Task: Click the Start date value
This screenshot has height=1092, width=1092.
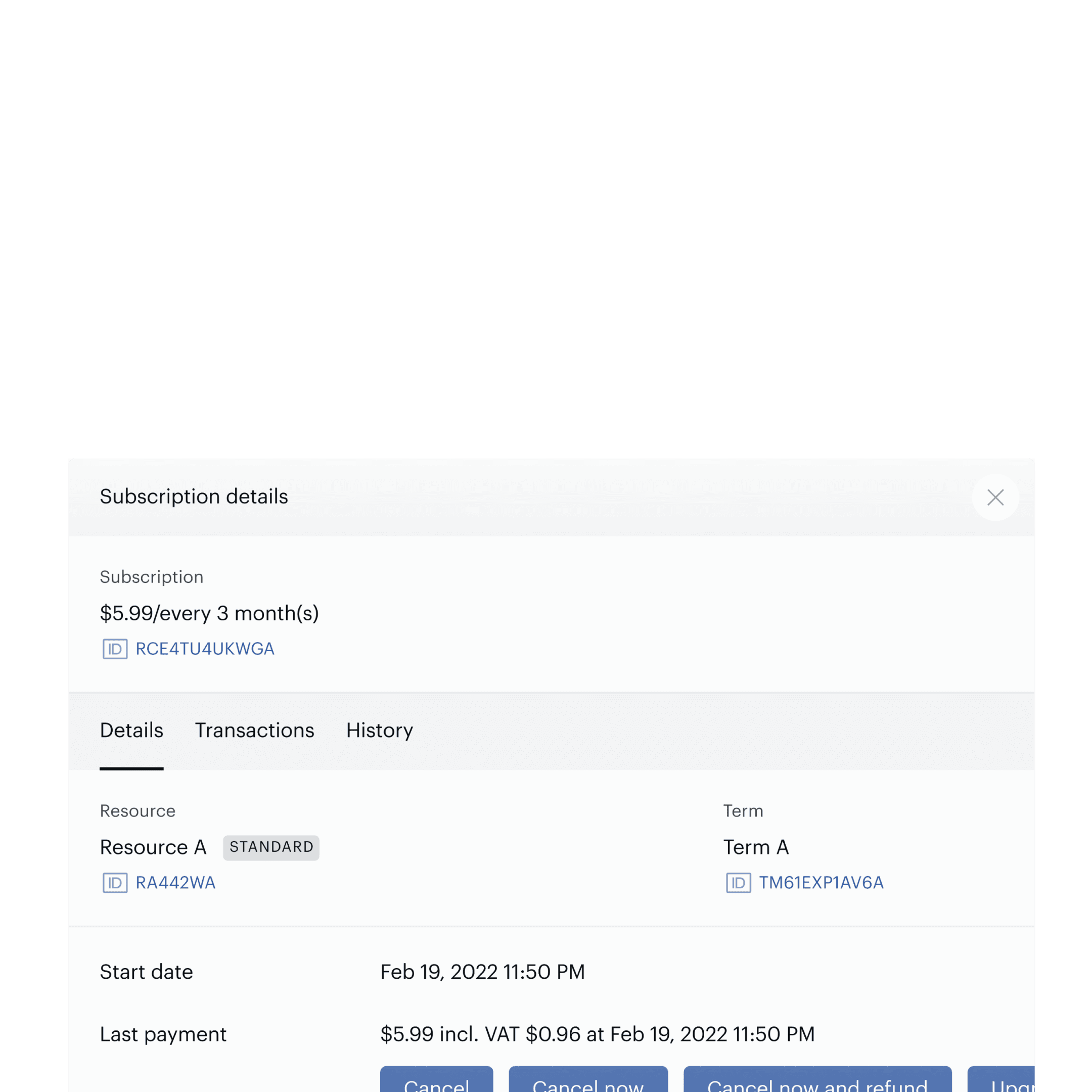Action: pyautogui.click(x=482, y=972)
